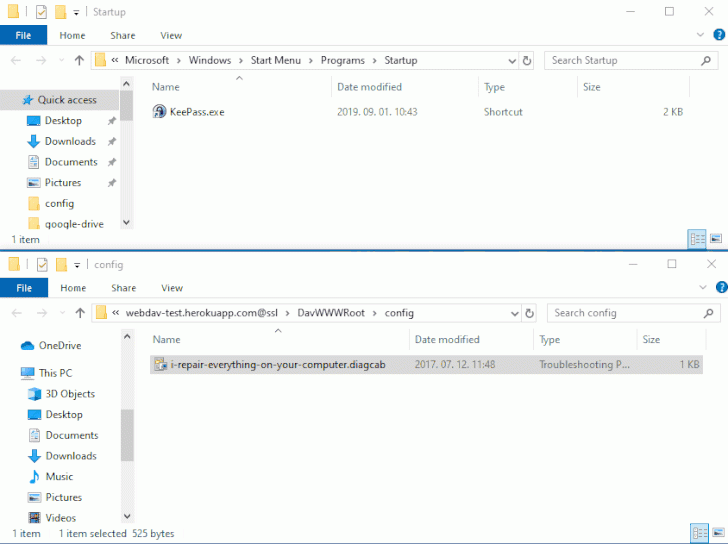Image resolution: width=728 pixels, height=544 pixels.
Task: Open the File tab in config window
Action: coord(24,288)
